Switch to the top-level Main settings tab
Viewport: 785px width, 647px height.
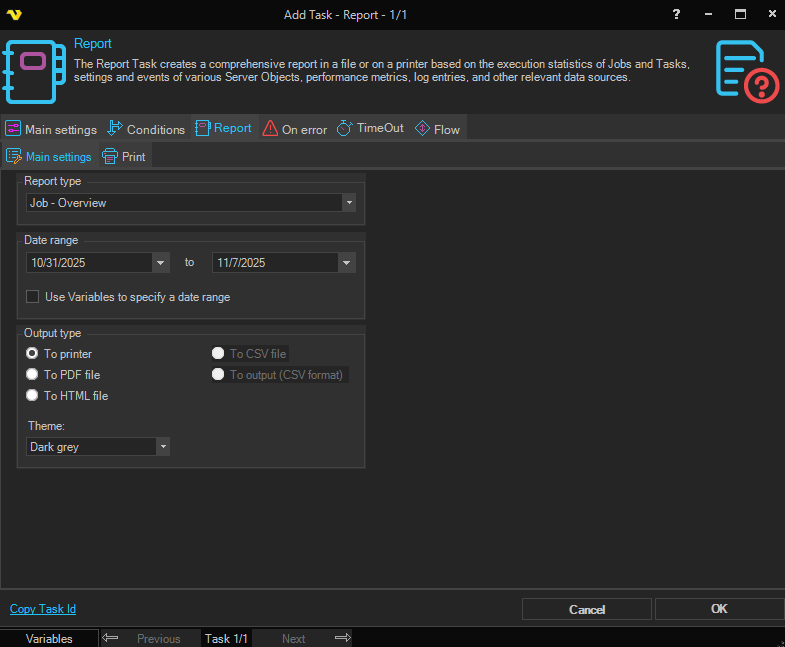tap(51, 129)
